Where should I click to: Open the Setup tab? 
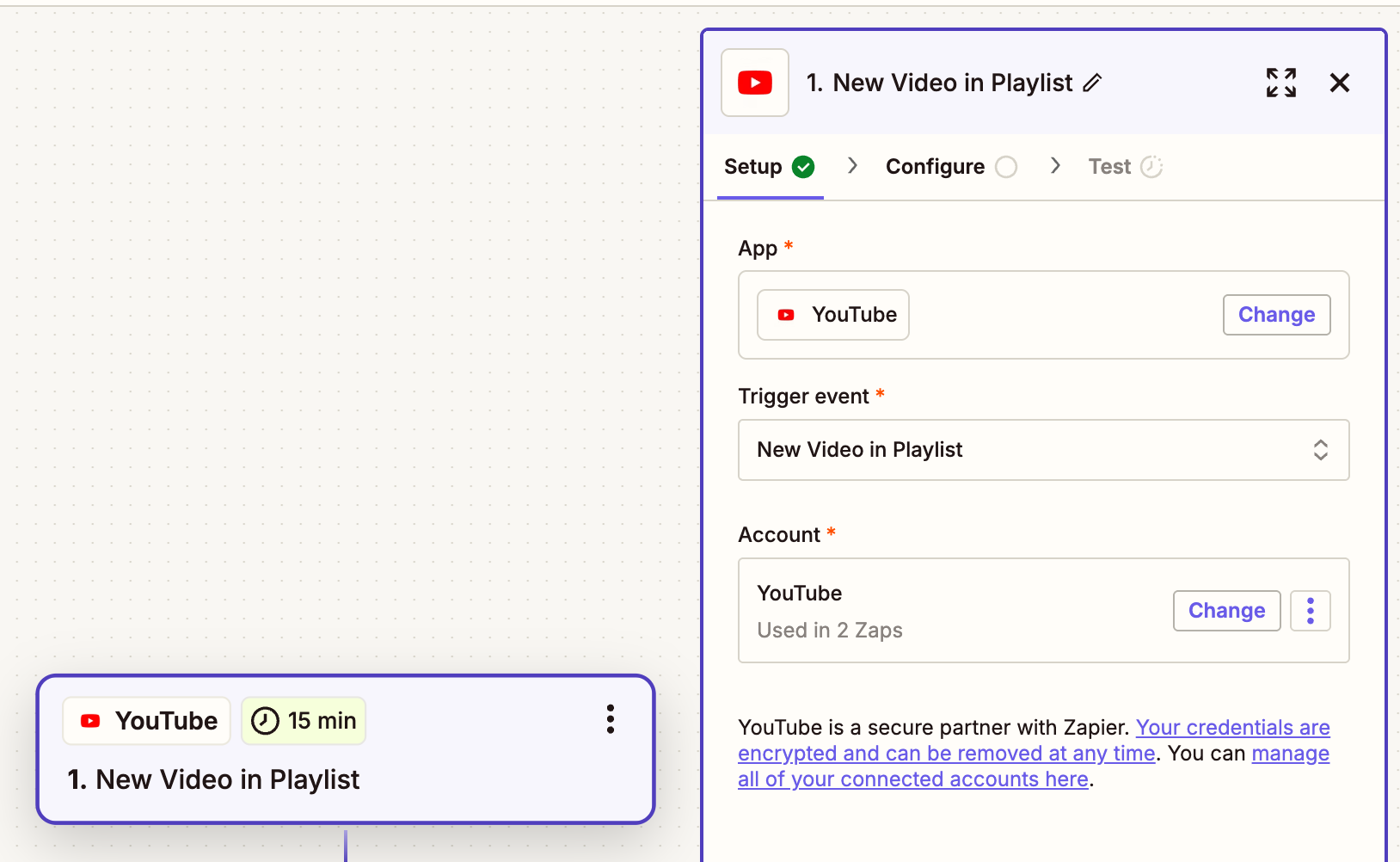(x=770, y=167)
